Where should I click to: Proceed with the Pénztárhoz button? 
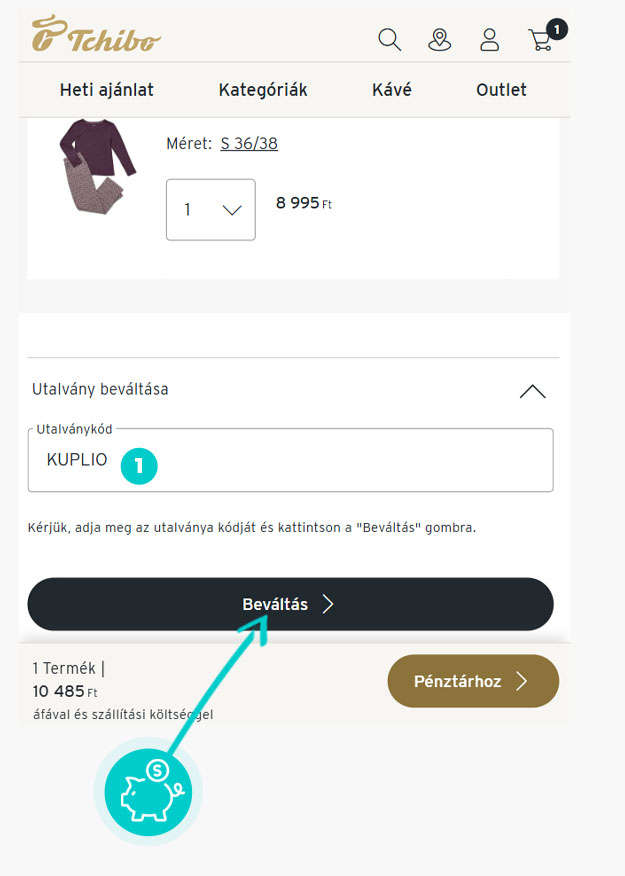pyautogui.click(x=473, y=681)
